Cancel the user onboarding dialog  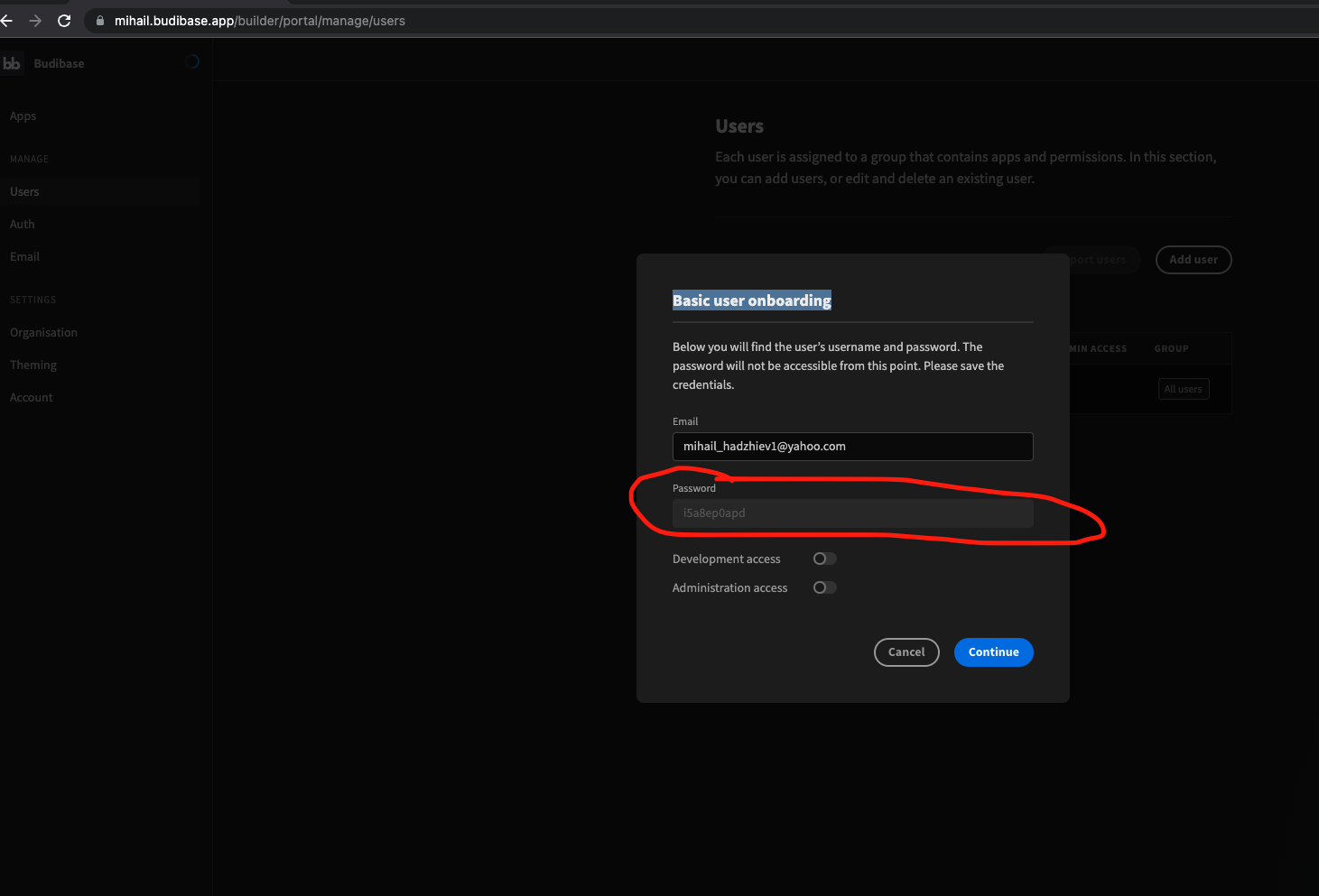pyautogui.click(x=906, y=651)
